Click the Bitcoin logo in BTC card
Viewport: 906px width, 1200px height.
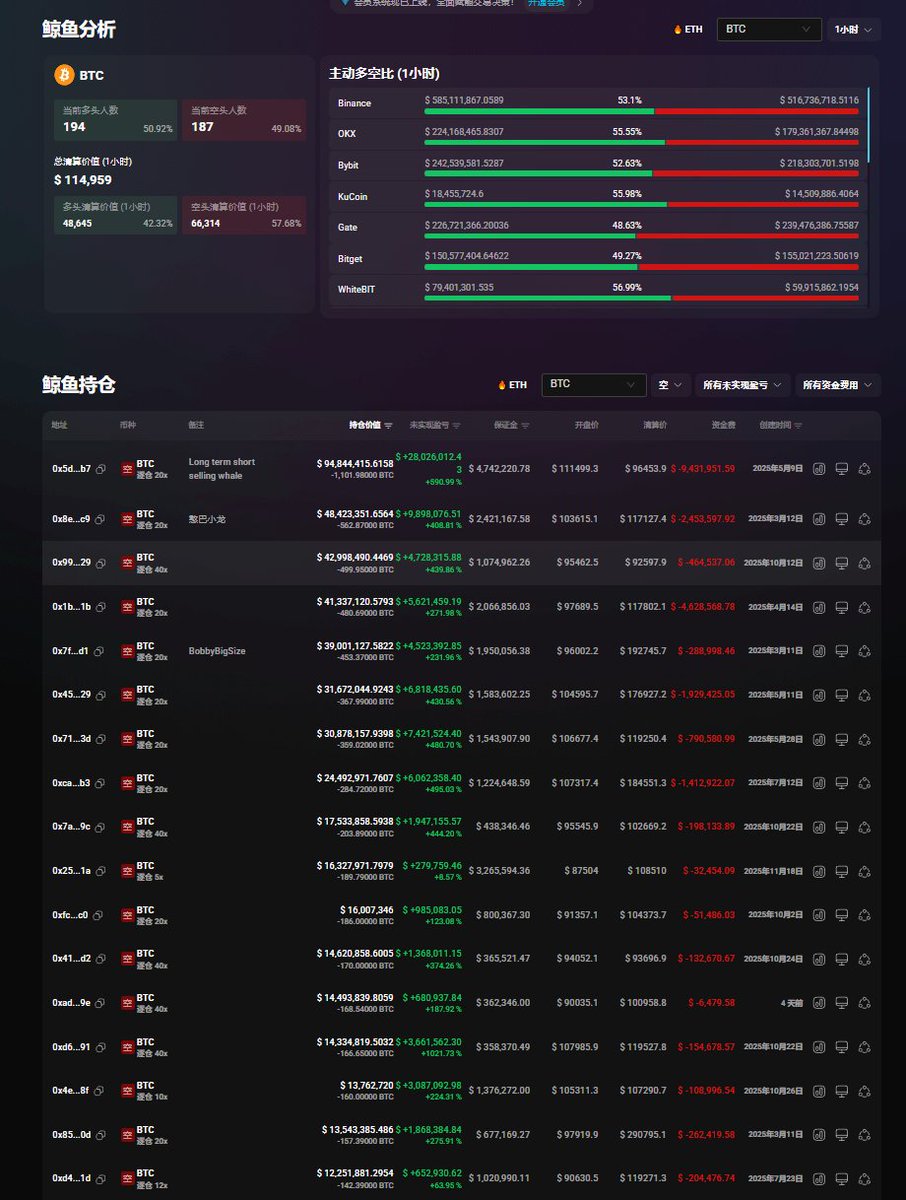pyautogui.click(x=64, y=75)
